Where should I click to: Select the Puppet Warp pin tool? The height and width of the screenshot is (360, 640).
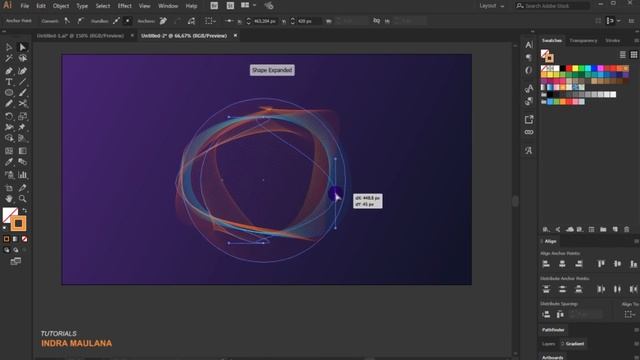(22, 127)
